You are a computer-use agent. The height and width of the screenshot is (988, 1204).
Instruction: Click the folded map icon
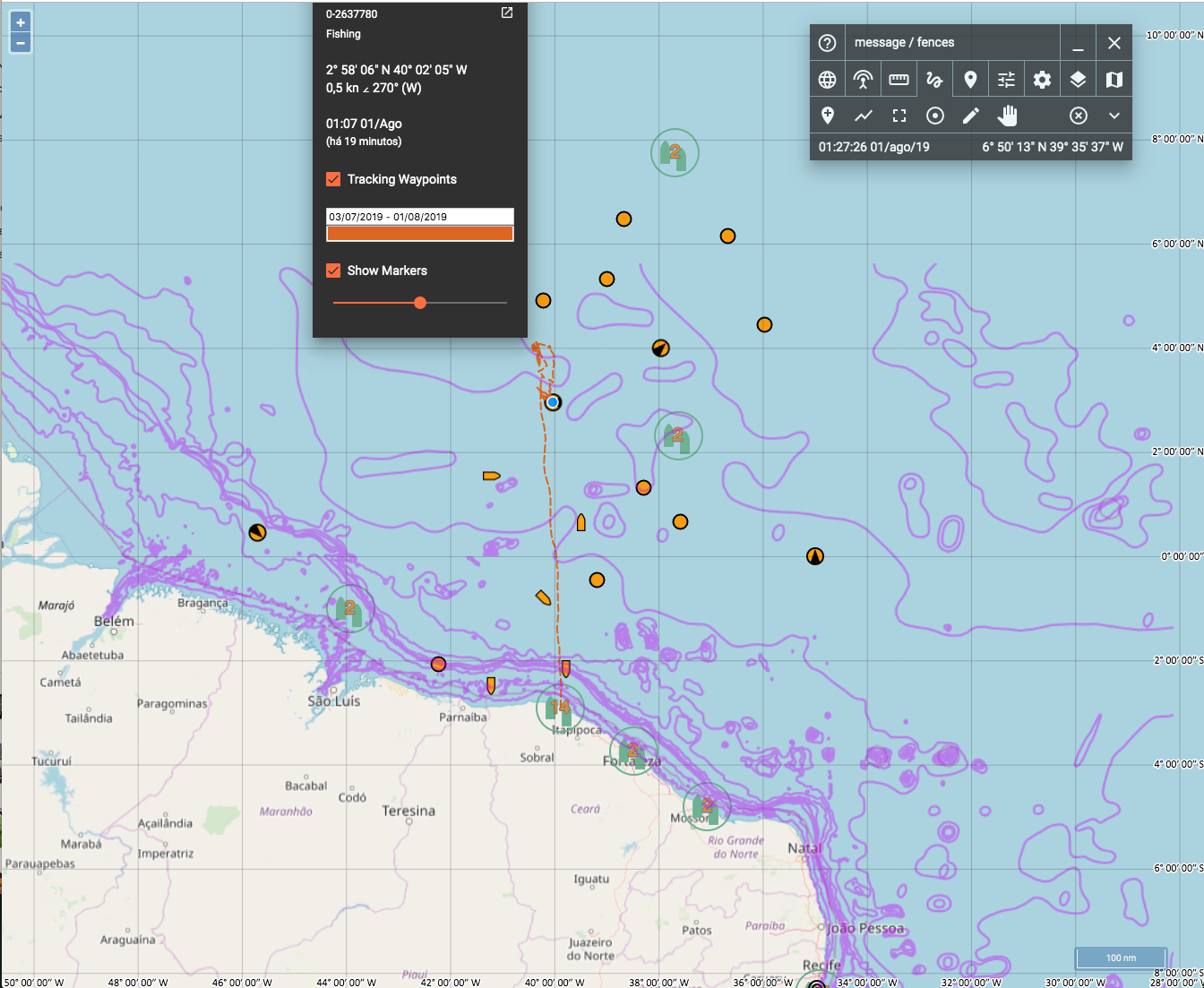pos(1114,80)
